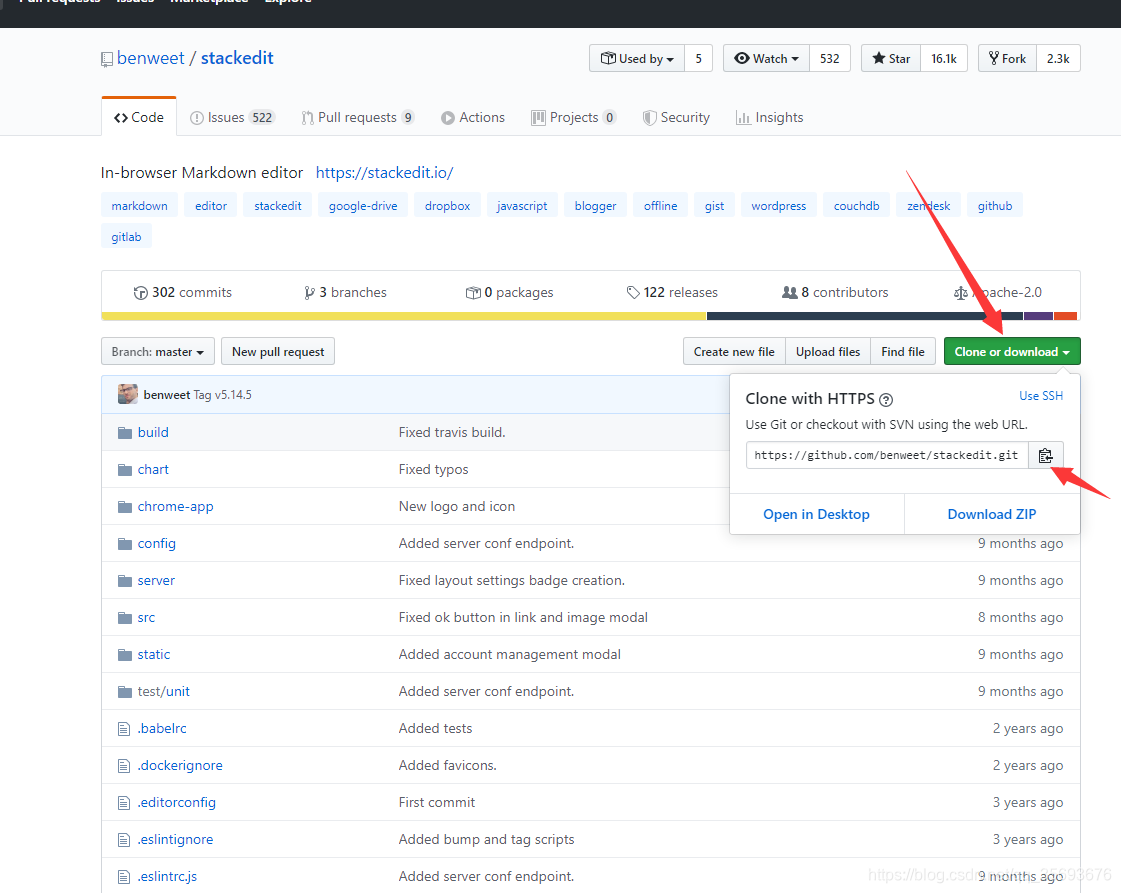
Task: Click file icon next to .babelrc
Action: [x=124, y=729]
